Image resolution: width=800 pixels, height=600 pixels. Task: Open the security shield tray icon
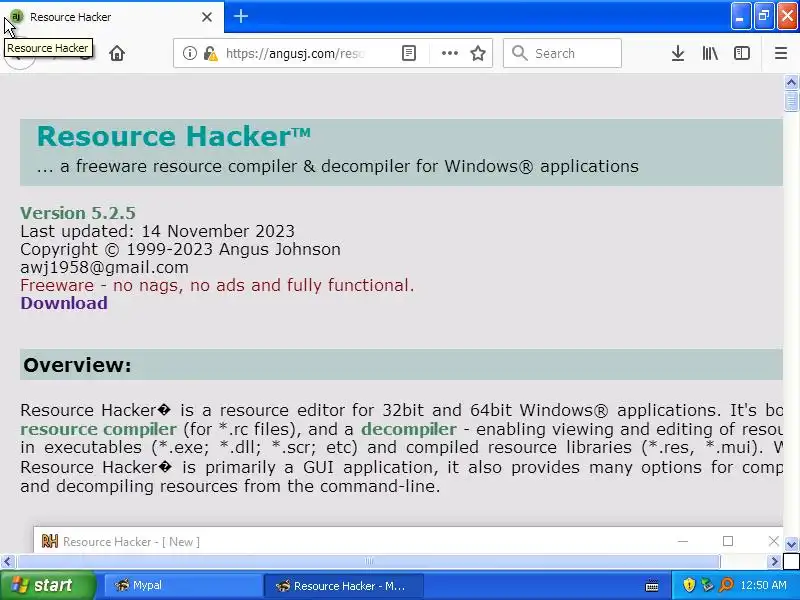pyautogui.click(x=689, y=585)
